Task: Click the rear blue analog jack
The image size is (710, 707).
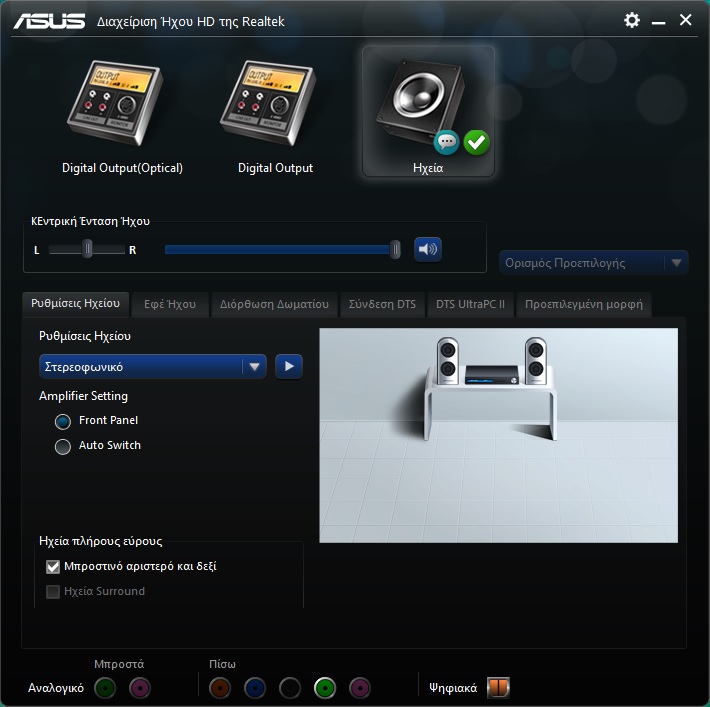Action: coord(255,688)
